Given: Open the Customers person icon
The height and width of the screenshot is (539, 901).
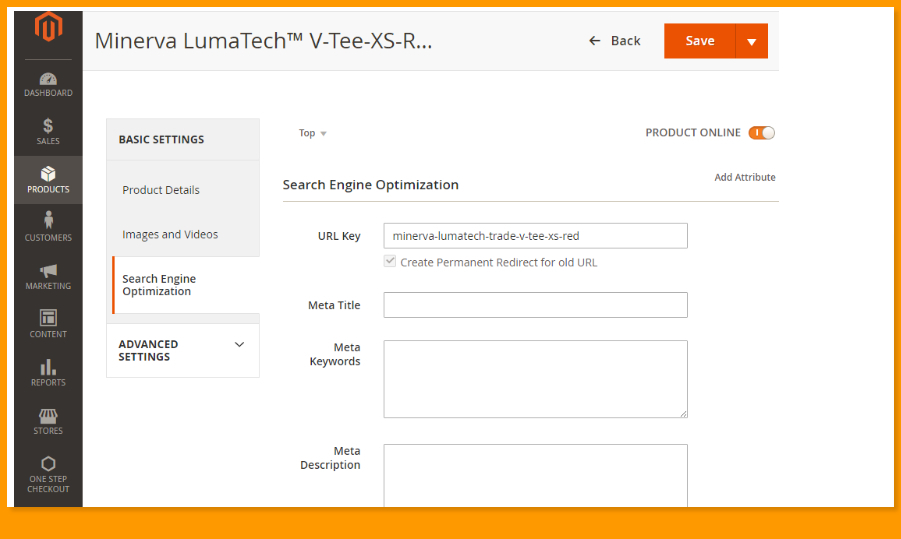Looking at the screenshot, I should tap(48, 221).
